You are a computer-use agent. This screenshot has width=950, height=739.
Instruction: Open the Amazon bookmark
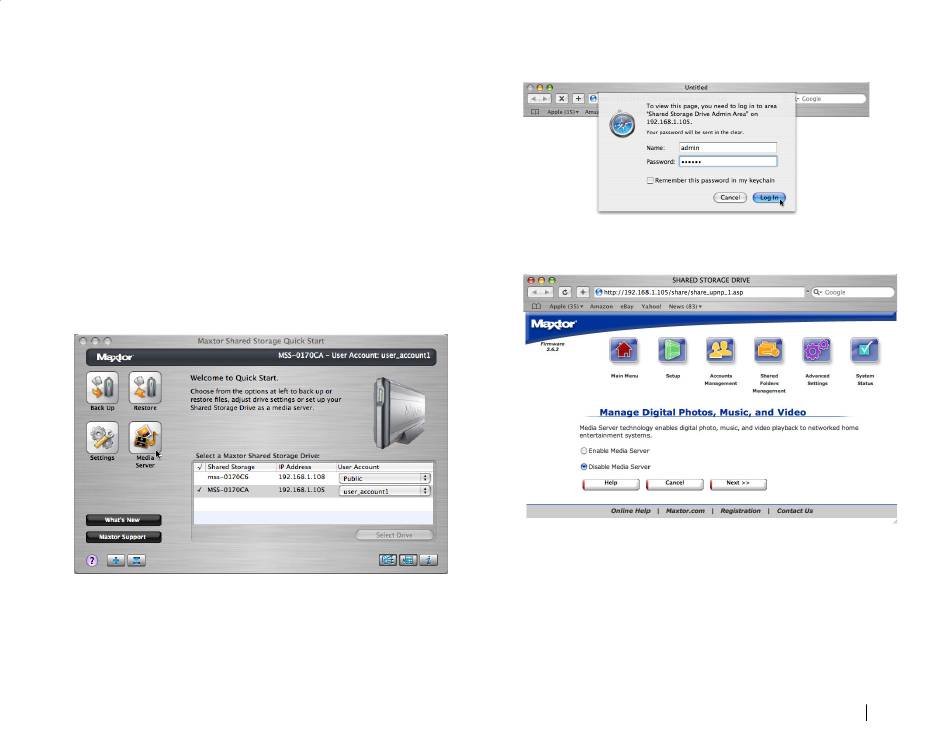coord(602,307)
